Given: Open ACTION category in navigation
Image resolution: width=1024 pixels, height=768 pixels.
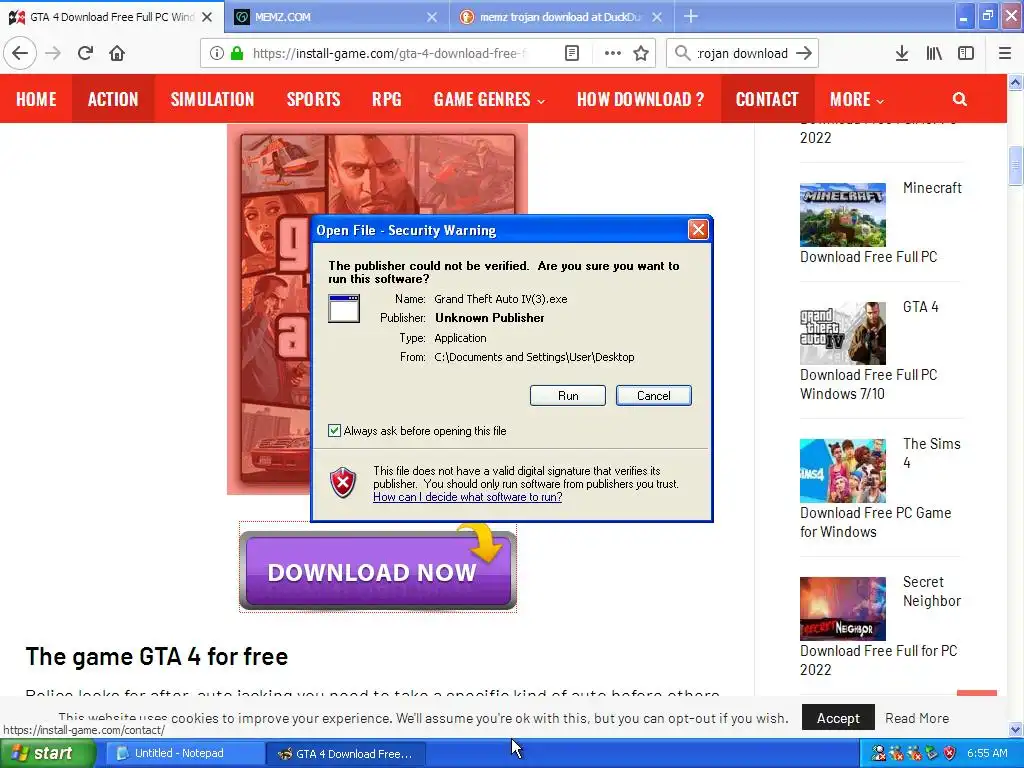Looking at the screenshot, I should point(113,99).
